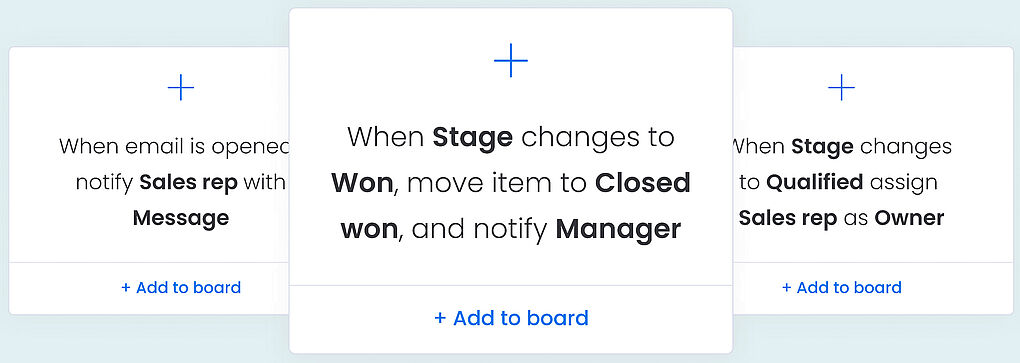
Task: Click the "When email is opened" sentence text
Action: pyautogui.click(x=174, y=147)
